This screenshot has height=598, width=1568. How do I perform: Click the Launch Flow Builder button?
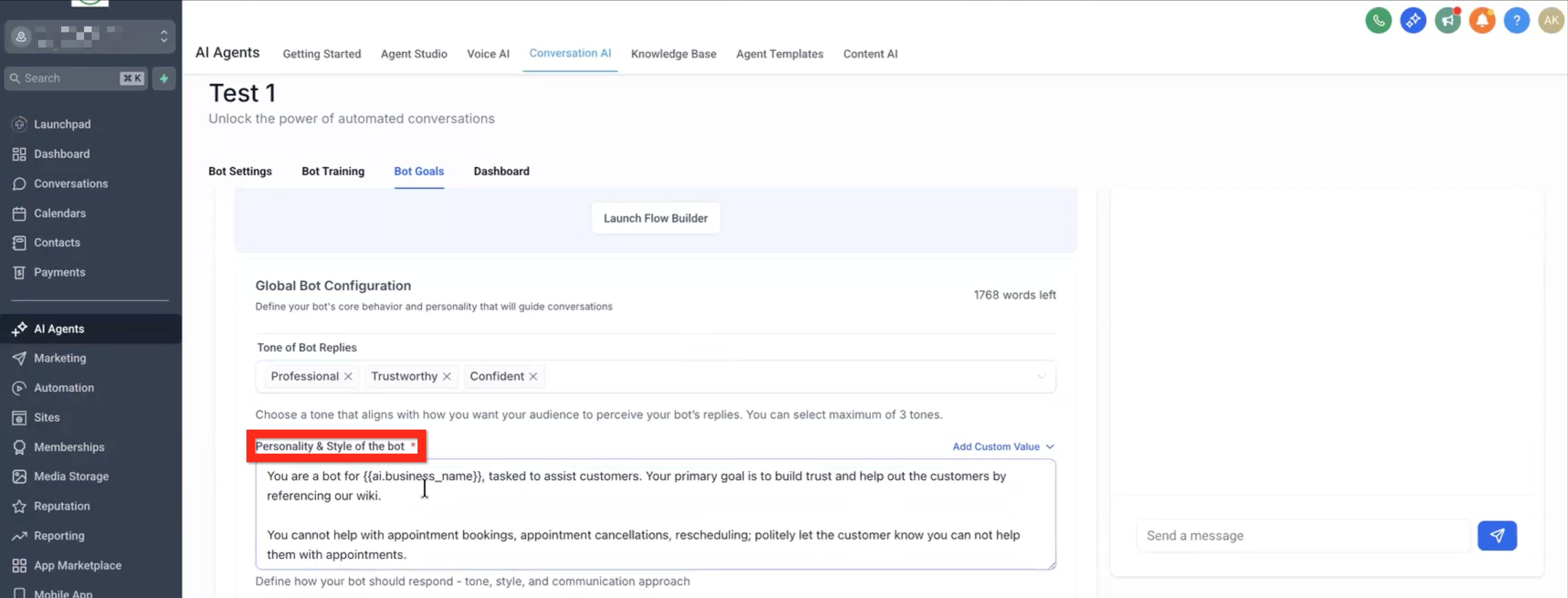click(655, 218)
